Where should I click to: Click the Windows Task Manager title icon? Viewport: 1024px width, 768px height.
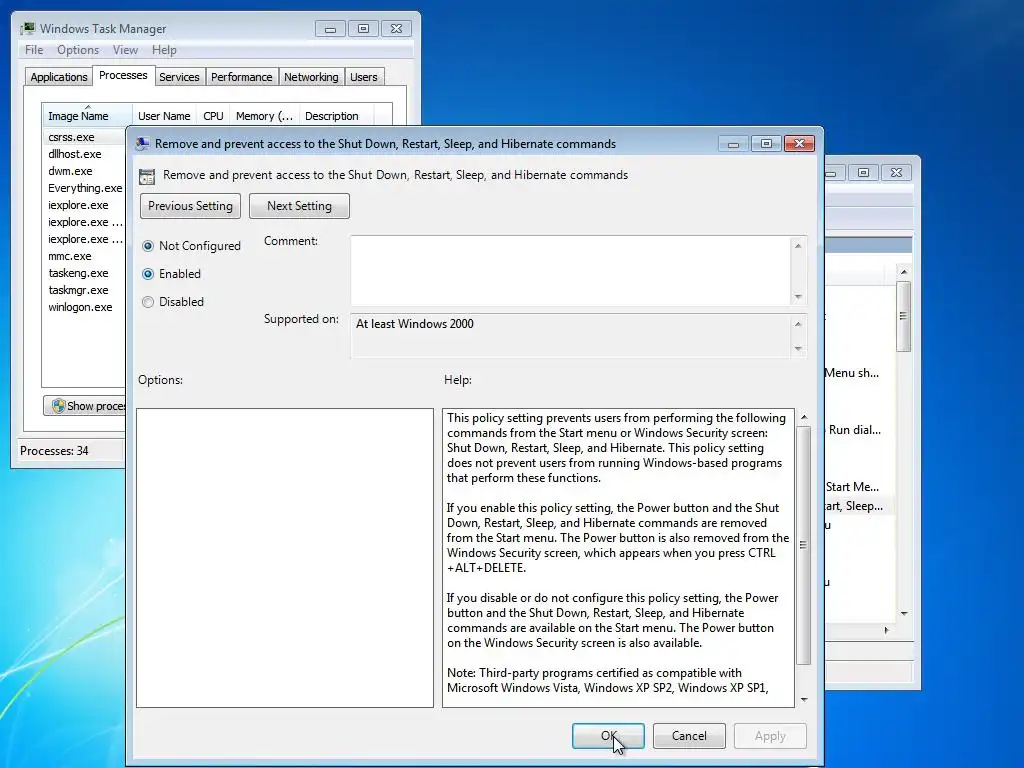pos(27,29)
